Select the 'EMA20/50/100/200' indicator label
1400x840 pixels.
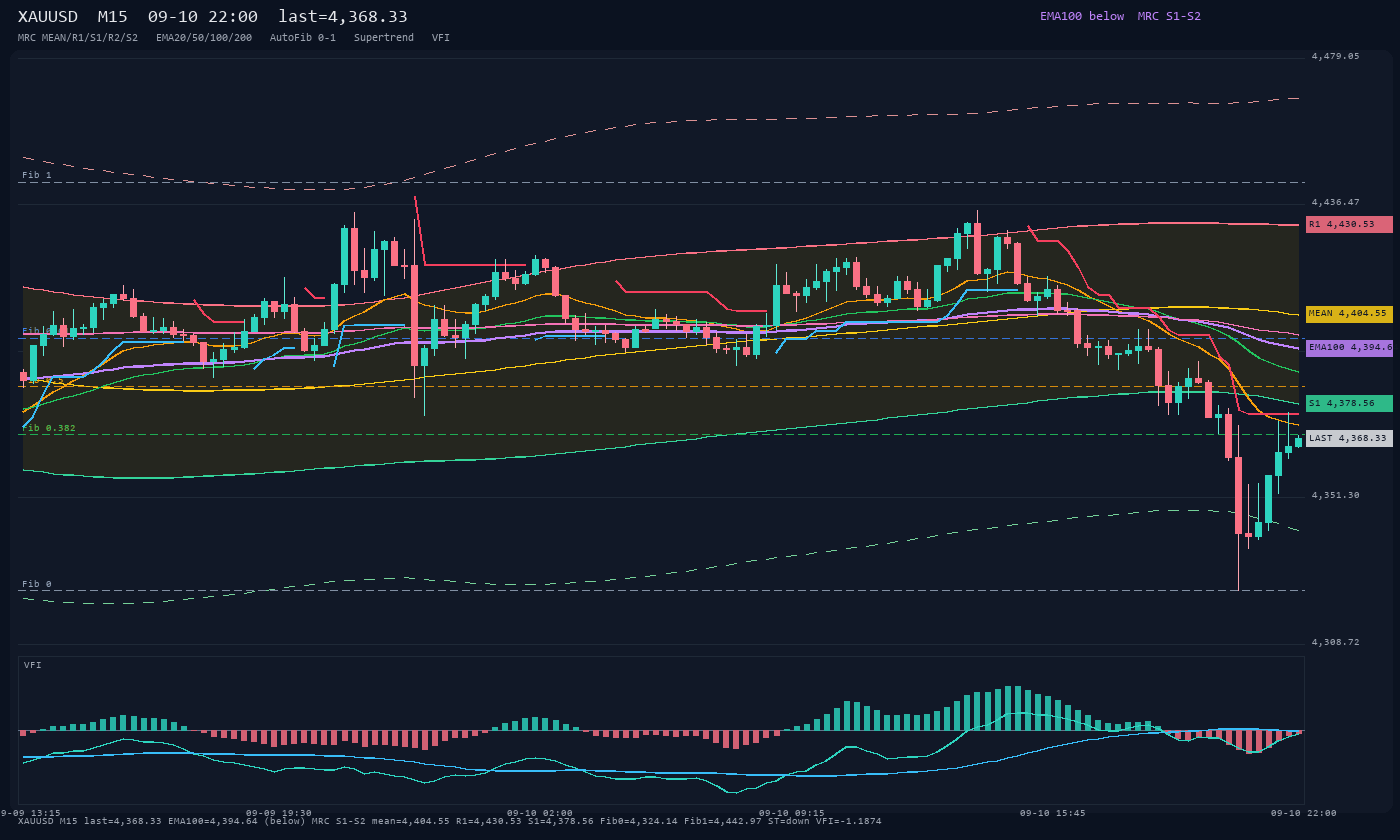[x=204, y=38]
